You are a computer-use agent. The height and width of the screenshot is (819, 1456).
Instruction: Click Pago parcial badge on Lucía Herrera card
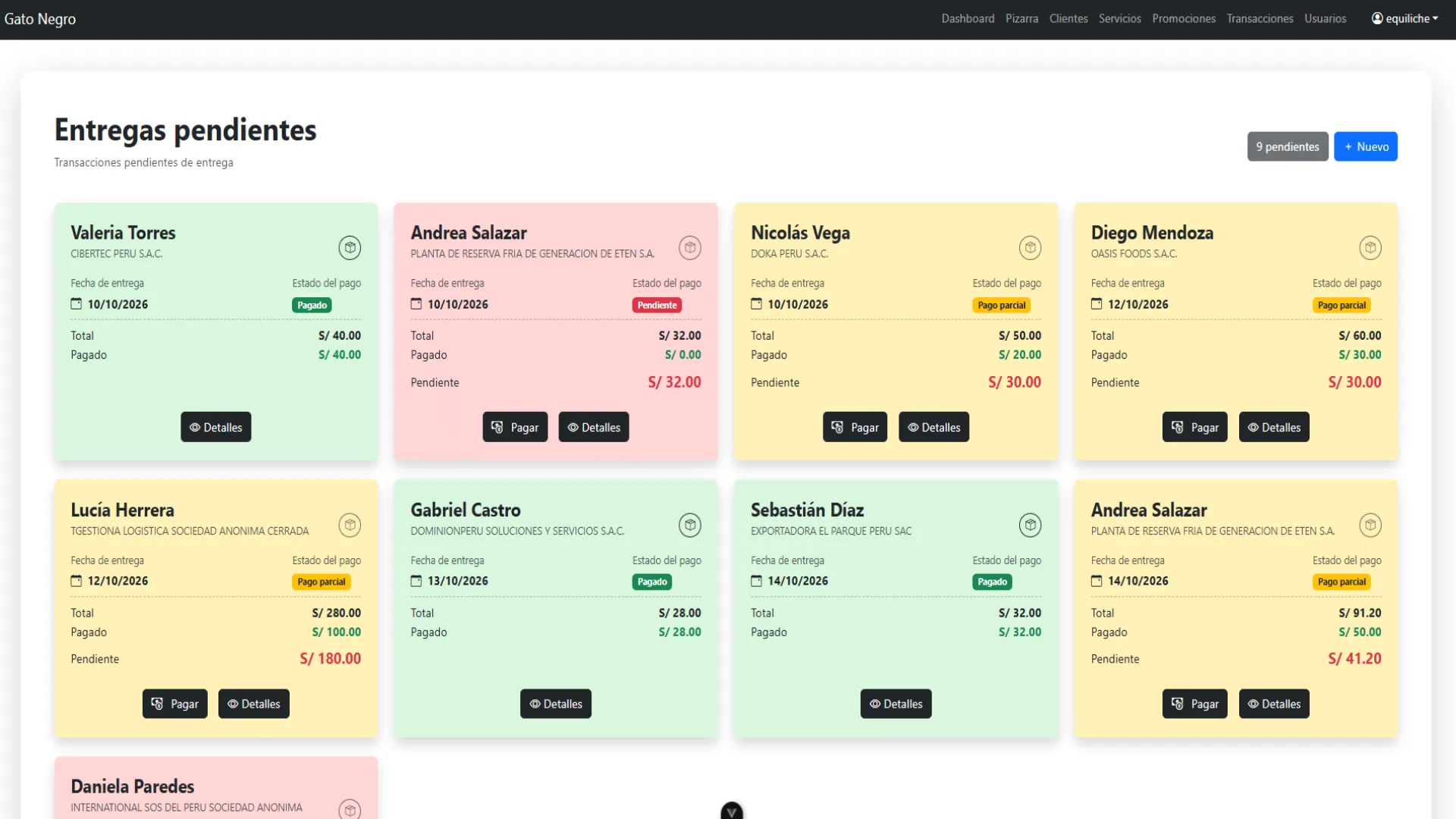tap(322, 582)
